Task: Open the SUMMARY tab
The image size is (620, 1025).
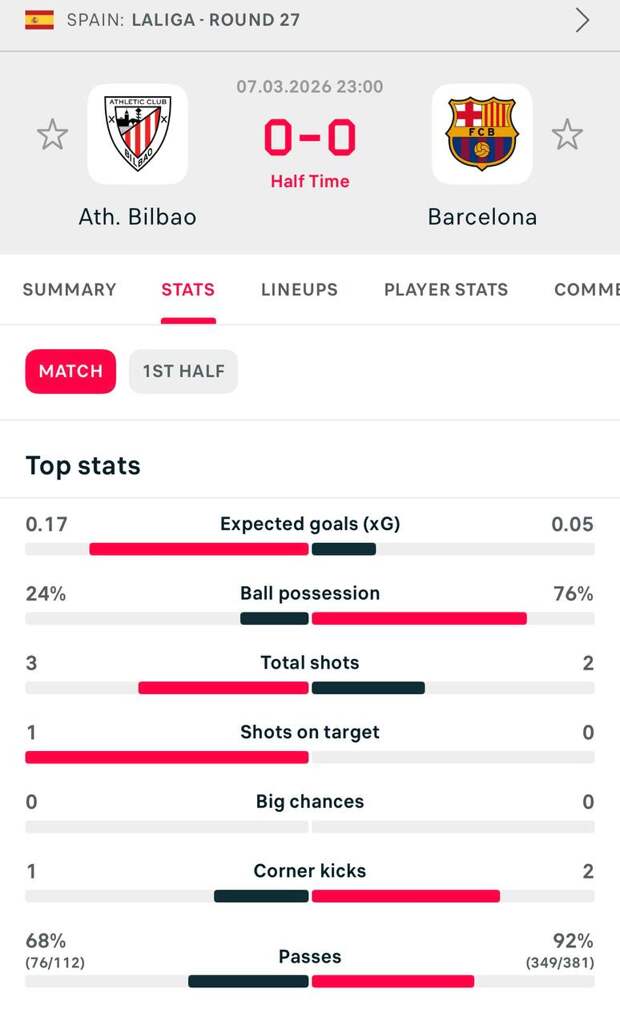Action: (69, 290)
